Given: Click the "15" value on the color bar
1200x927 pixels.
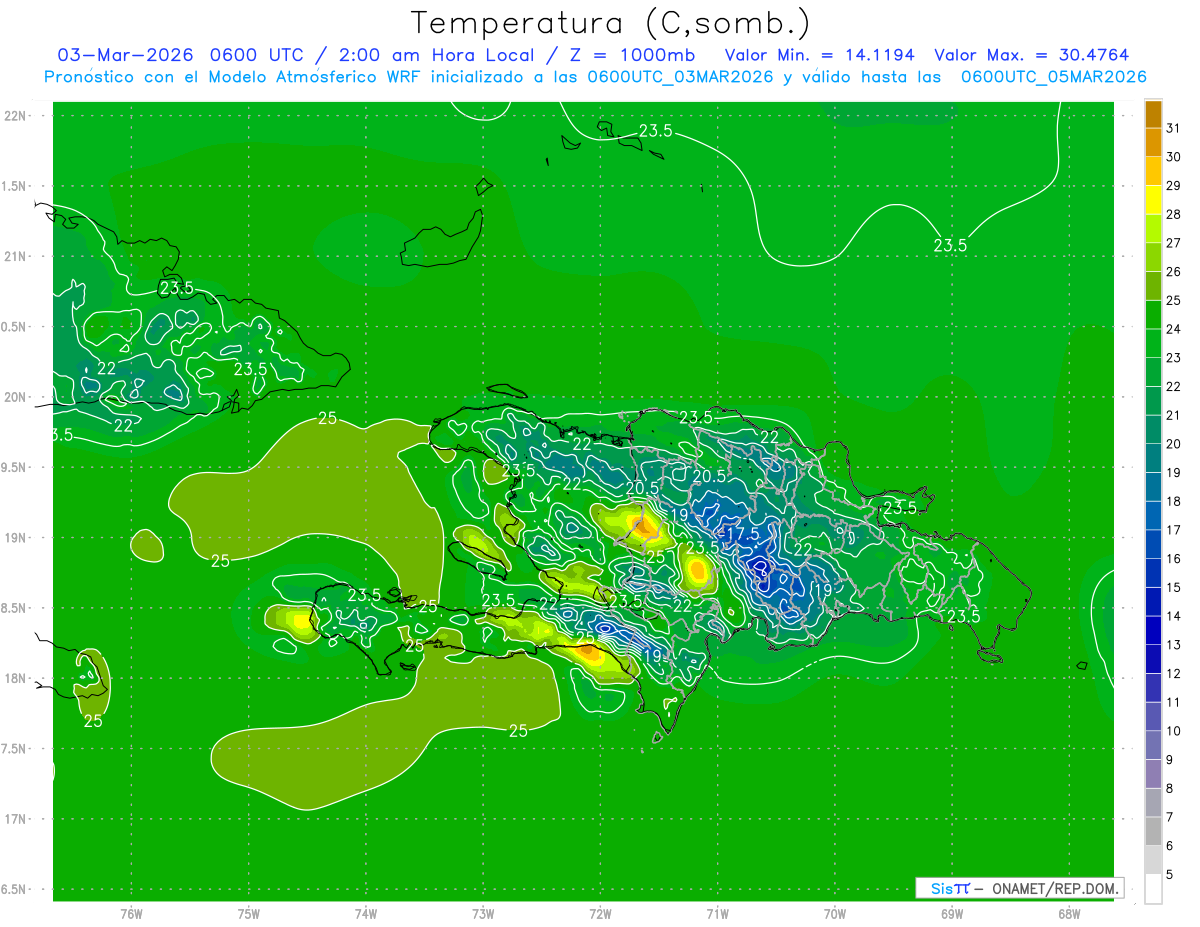Looking at the screenshot, I should (1173, 587).
